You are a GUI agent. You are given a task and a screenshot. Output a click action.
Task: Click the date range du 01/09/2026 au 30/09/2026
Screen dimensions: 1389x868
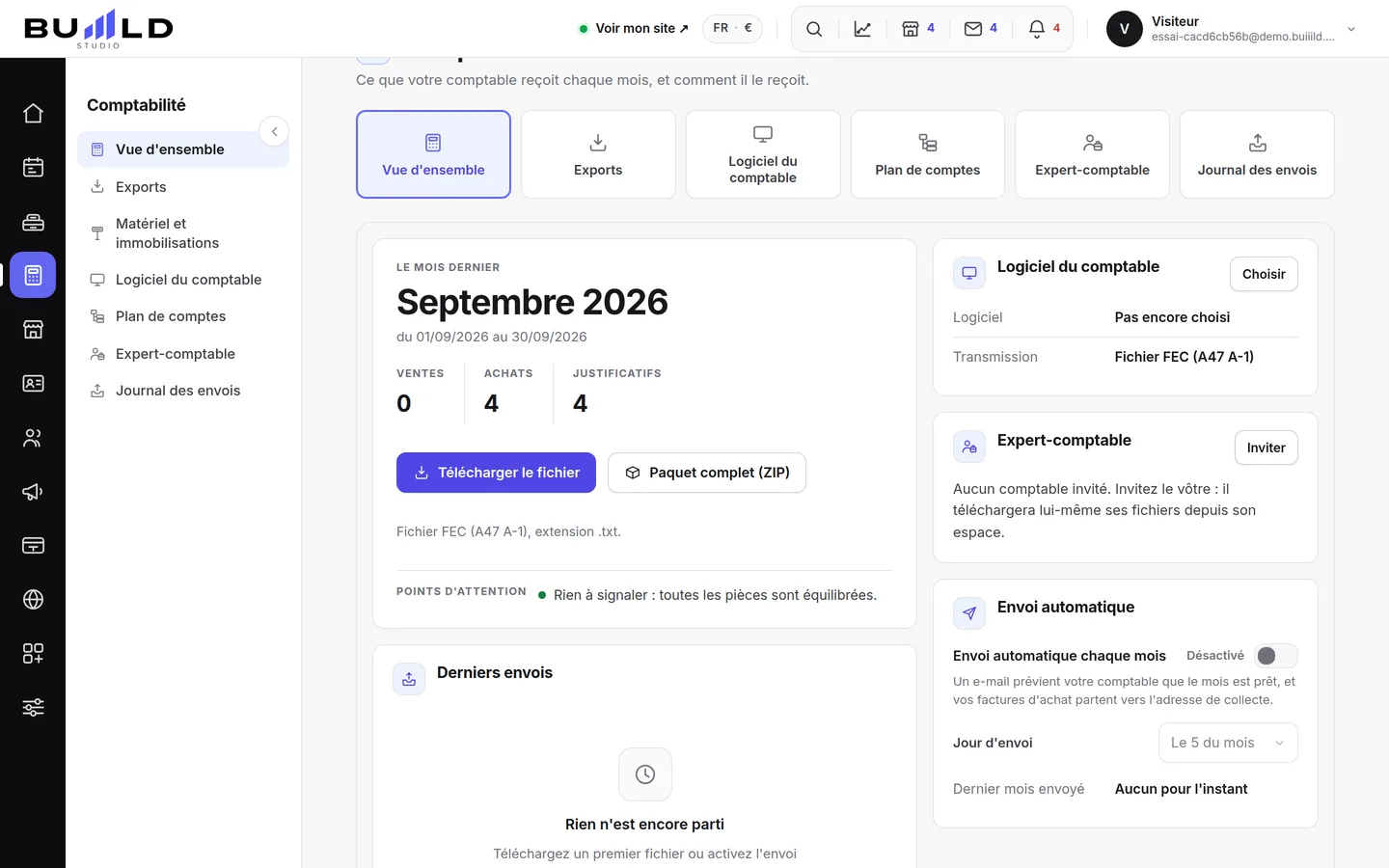492,337
